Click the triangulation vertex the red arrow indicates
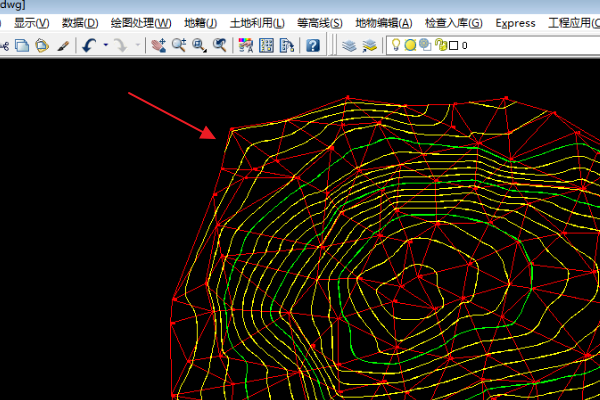 click(232, 130)
